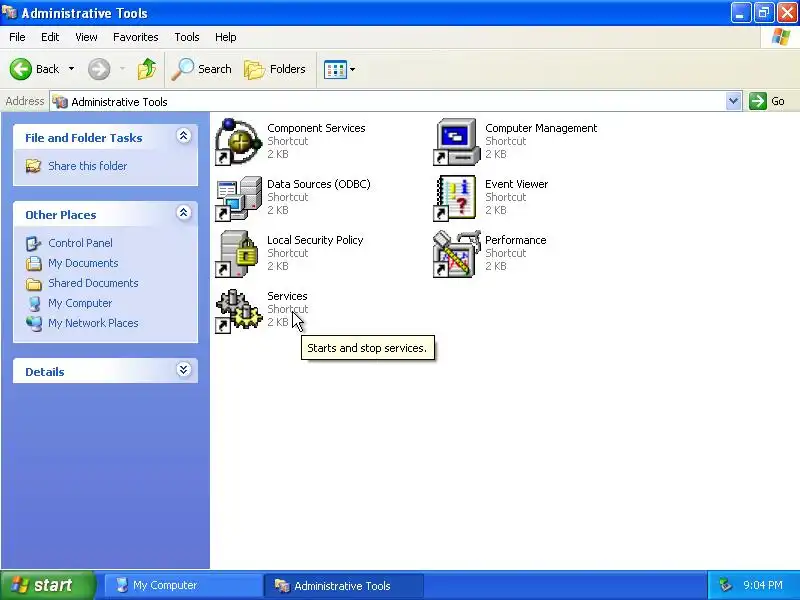Click the grayed Forward arrow button
The image size is (800, 600).
[99, 69]
